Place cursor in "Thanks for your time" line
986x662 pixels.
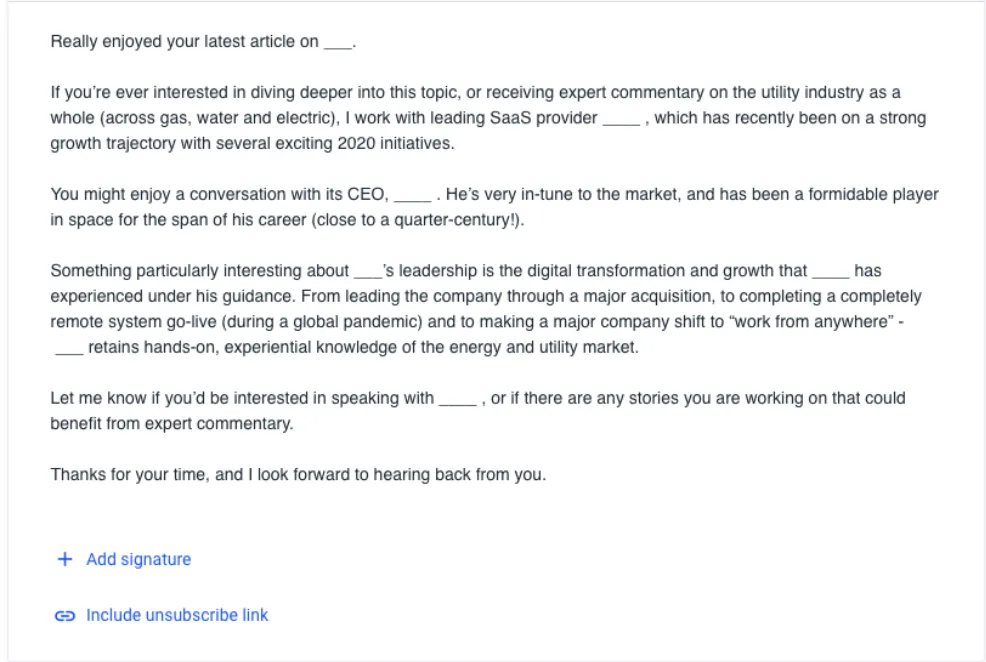130,475
